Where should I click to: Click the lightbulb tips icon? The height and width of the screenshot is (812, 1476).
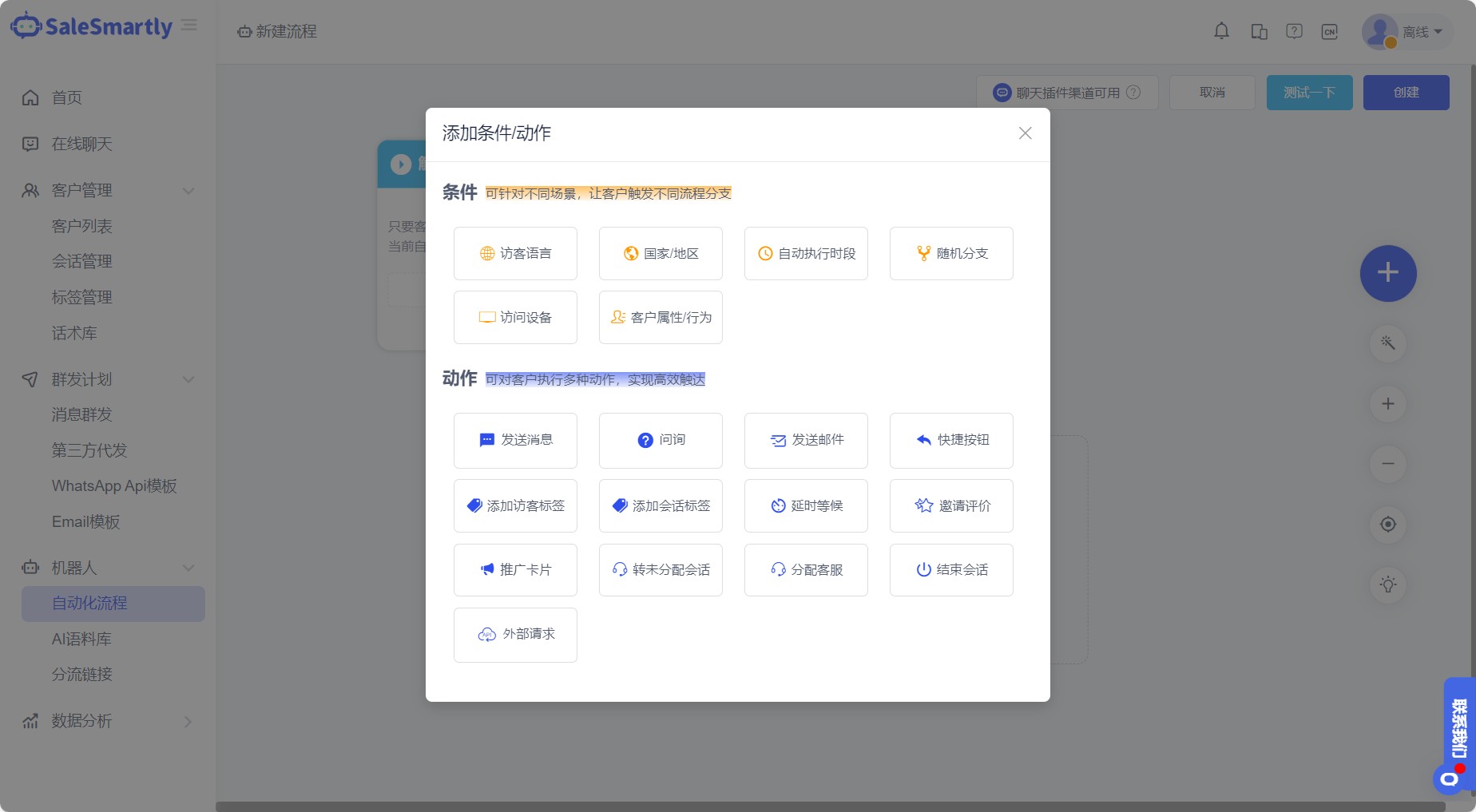[x=1387, y=584]
